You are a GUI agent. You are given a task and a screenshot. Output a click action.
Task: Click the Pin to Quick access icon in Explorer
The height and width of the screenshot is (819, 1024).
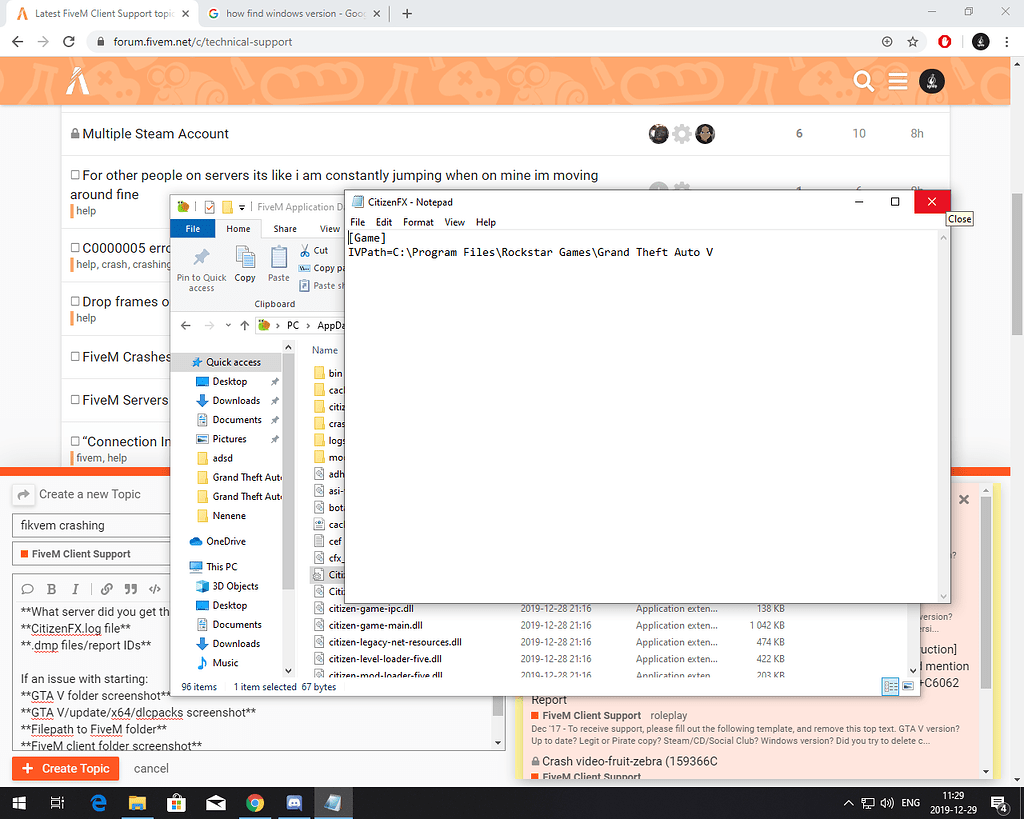(201, 257)
